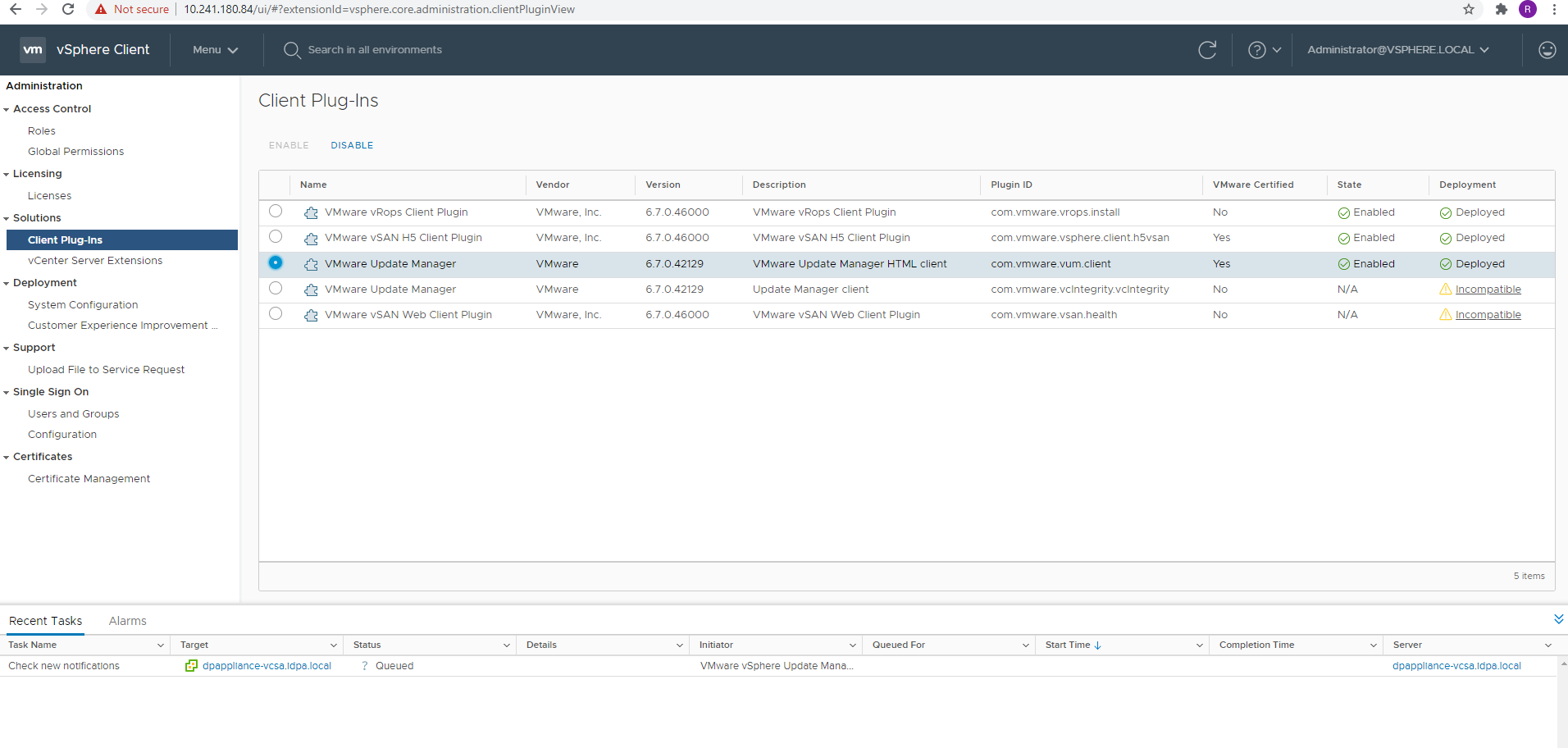Click the Search in all environments field
The height and width of the screenshot is (748, 1568).
(375, 49)
